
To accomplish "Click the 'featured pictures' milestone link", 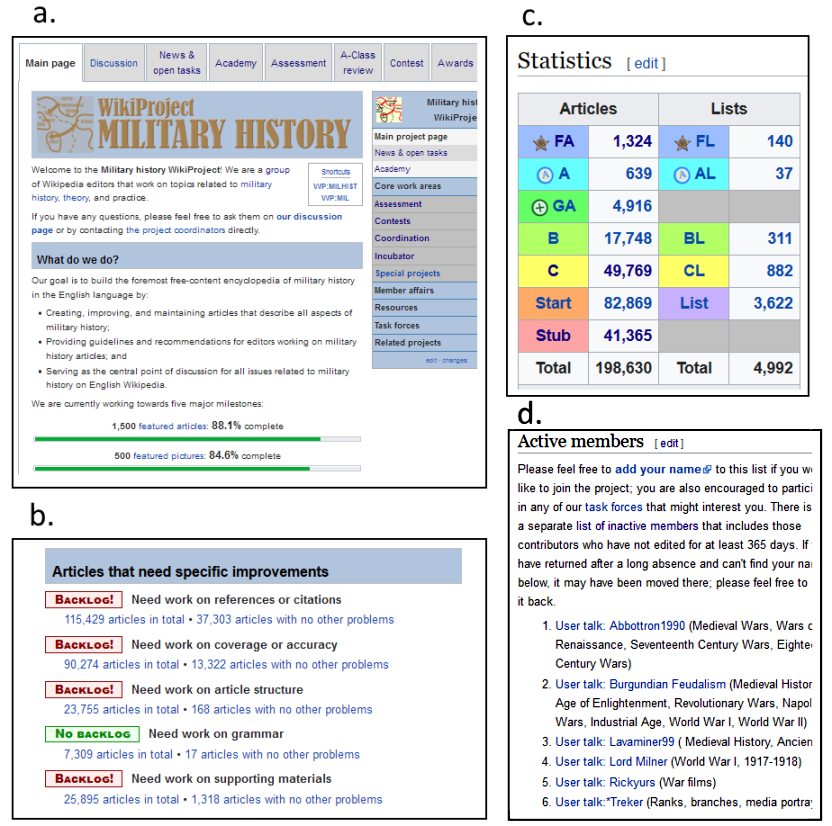I will tap(169, 456).
